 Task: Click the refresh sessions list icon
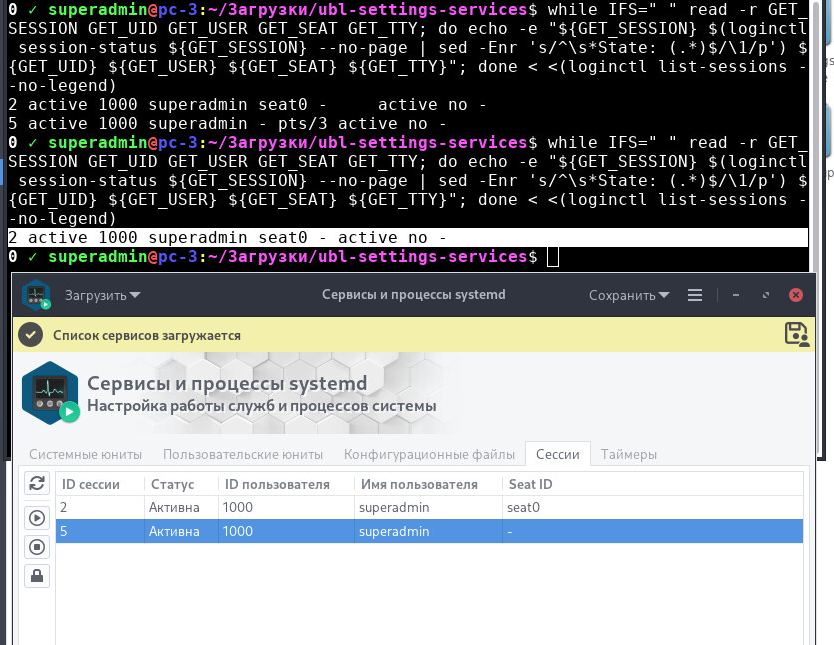(x=37, y=483)
